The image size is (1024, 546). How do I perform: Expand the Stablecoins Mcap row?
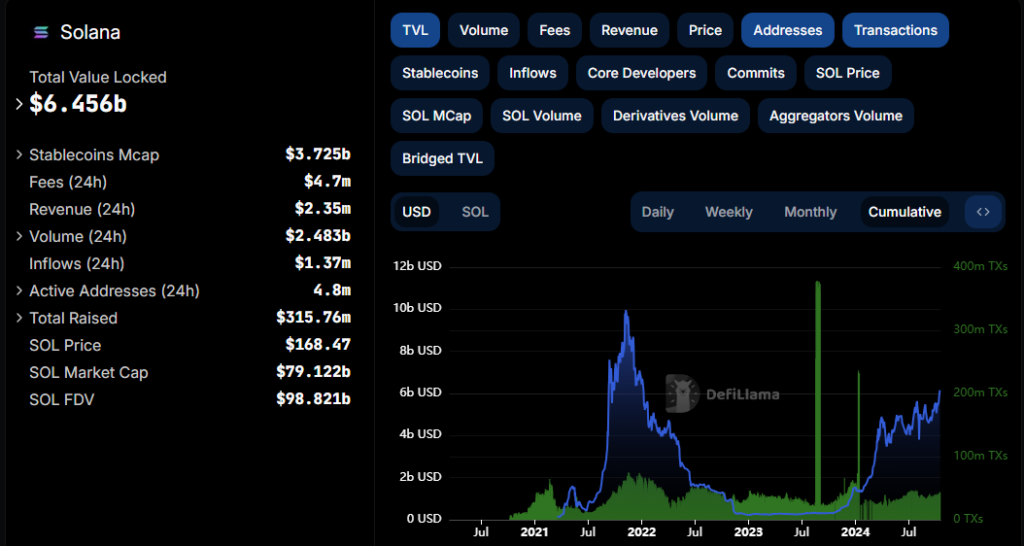[19, 155]
